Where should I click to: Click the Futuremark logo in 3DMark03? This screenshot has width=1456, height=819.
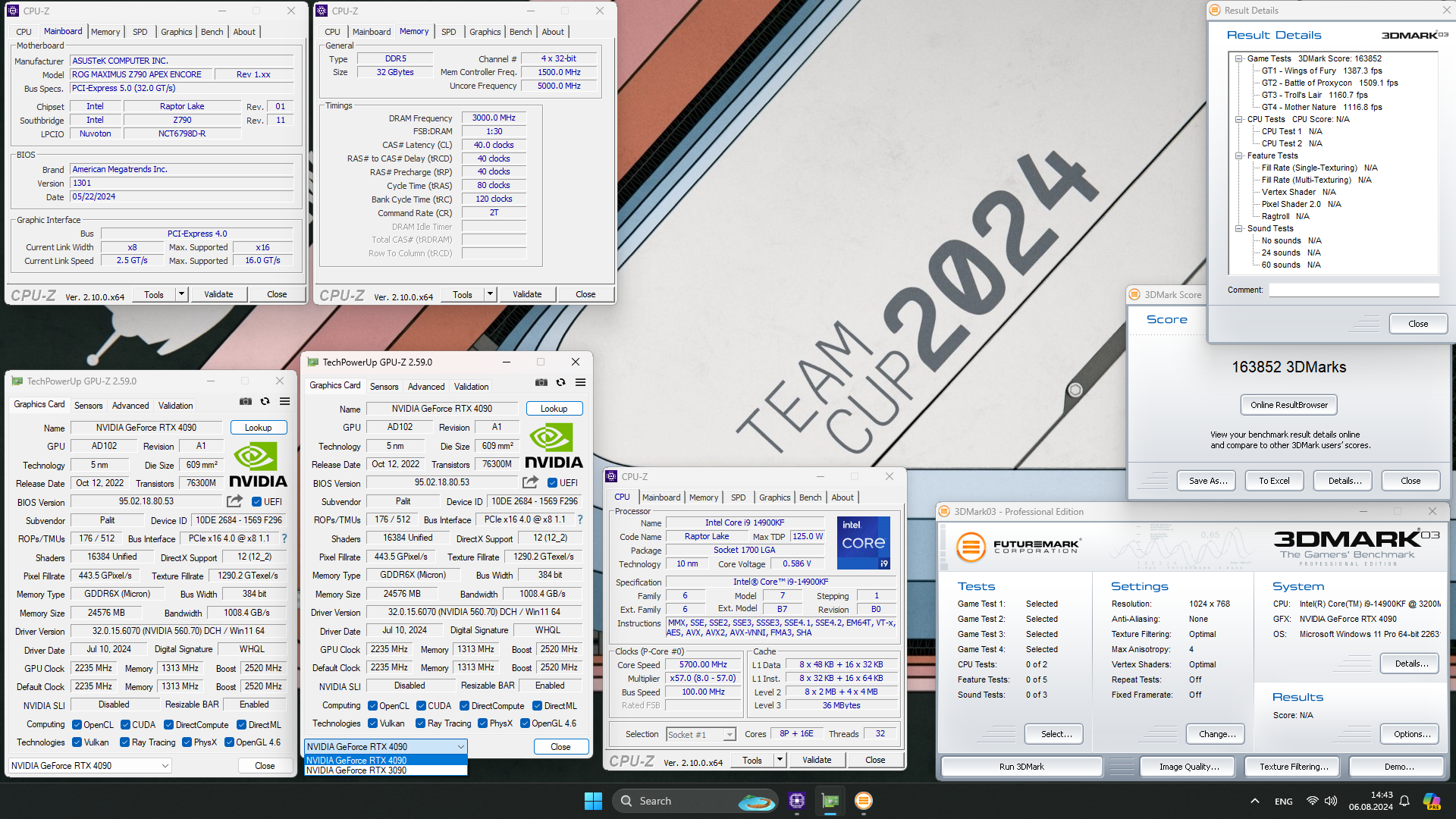(x=1017, y=547)
